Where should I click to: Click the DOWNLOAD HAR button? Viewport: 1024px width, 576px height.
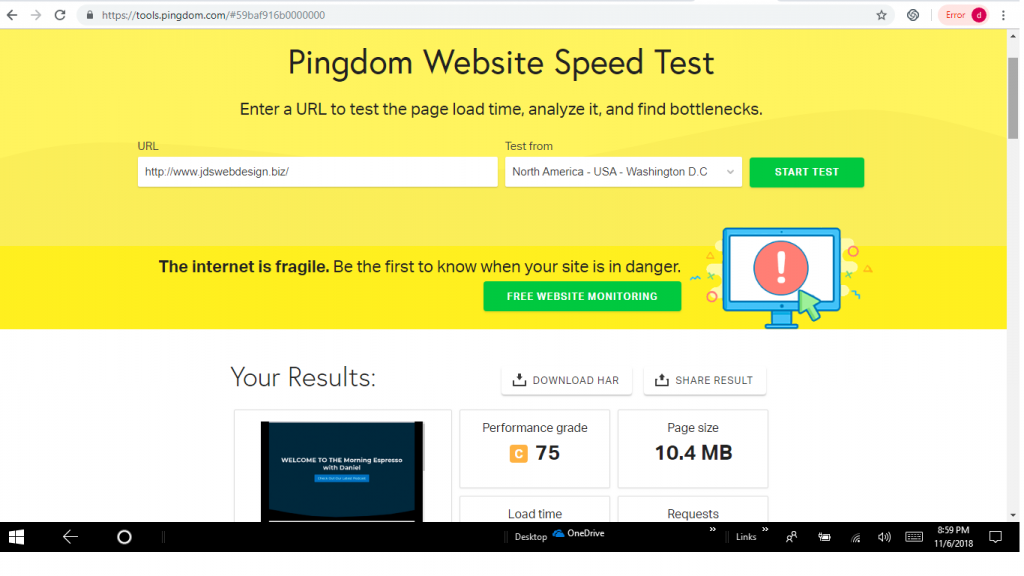tap(566, 380)
